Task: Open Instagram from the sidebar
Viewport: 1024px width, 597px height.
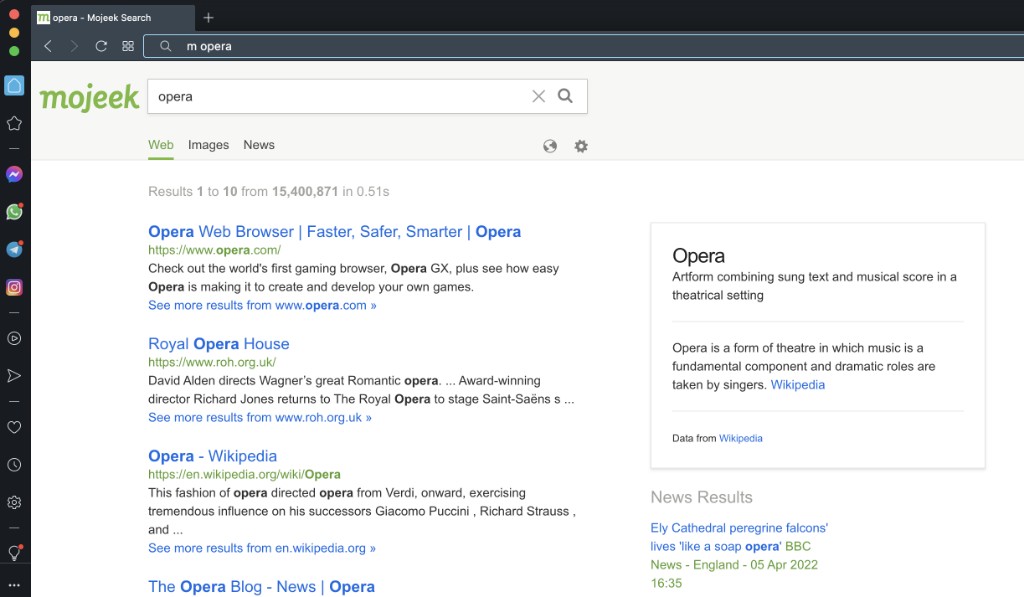Action: point(14,287)
